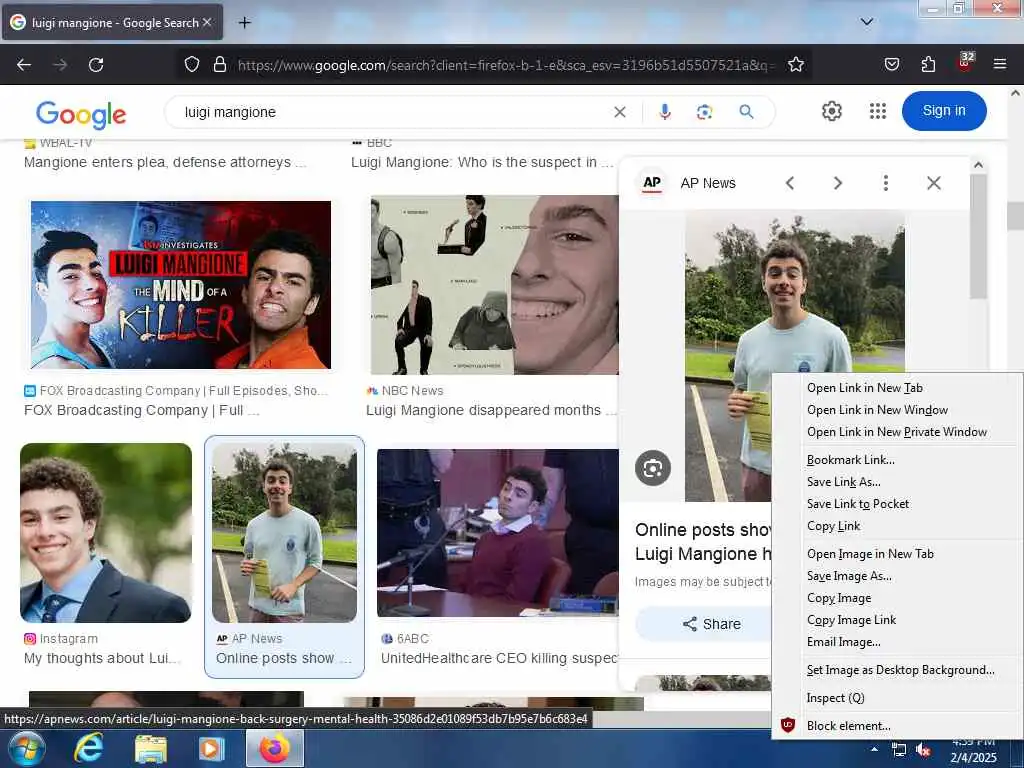1024x768 pixels.
Task: Open NBC News disappeared months result
Action: pos(491,411)
